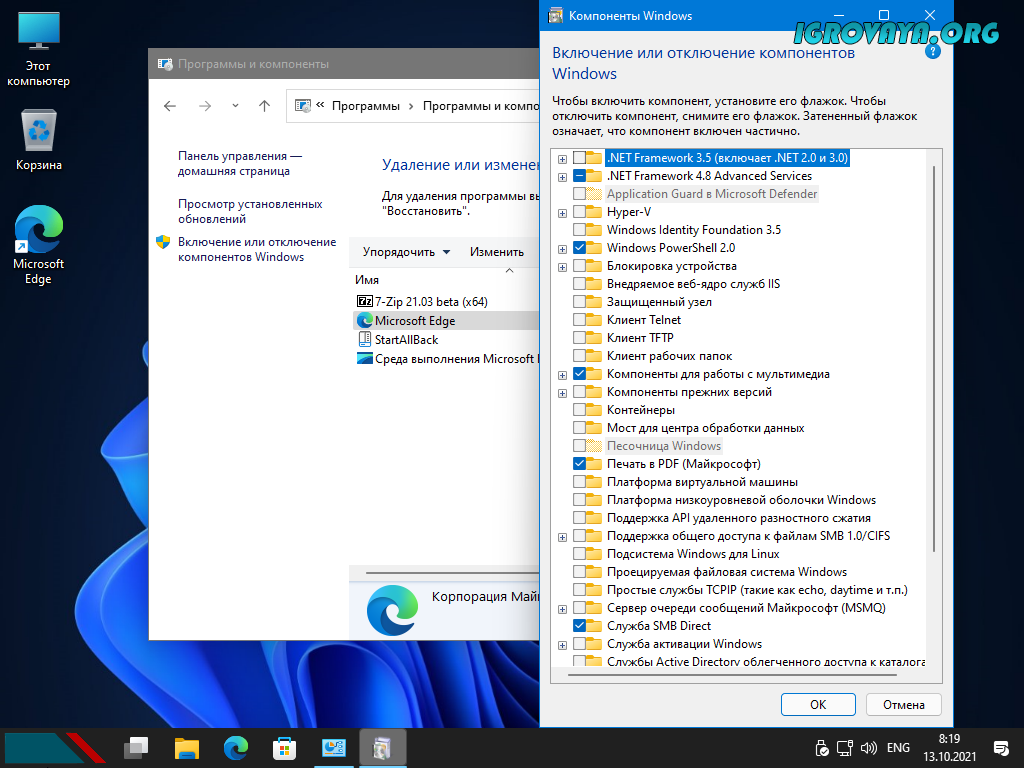The image size is (1024, 768).
Task: Click the back arrow in Programs window
Action: (170, 106)
